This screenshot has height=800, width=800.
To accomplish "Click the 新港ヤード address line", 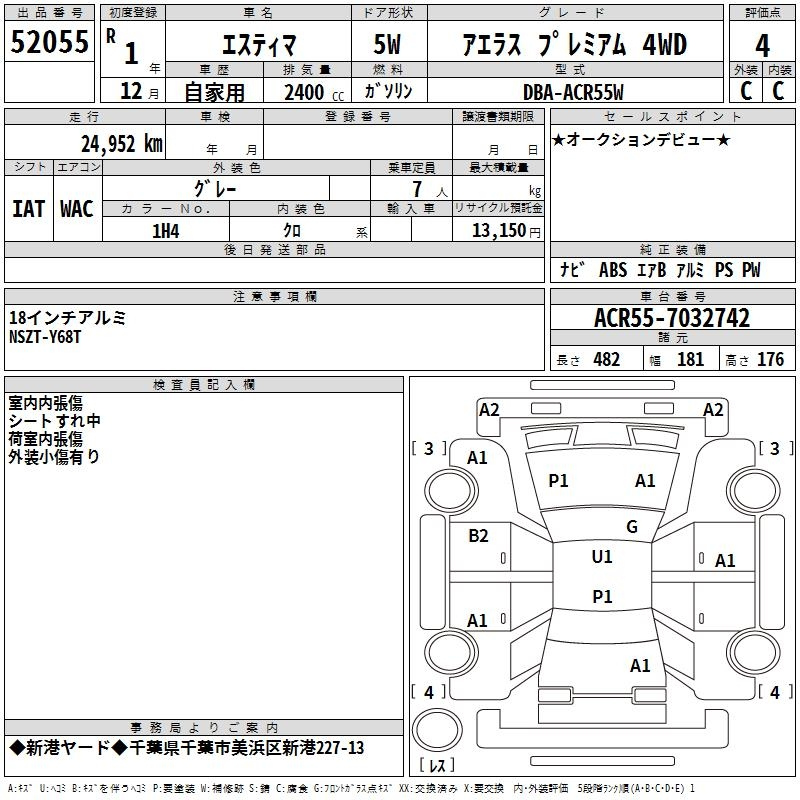I will [x=187, y=748].
